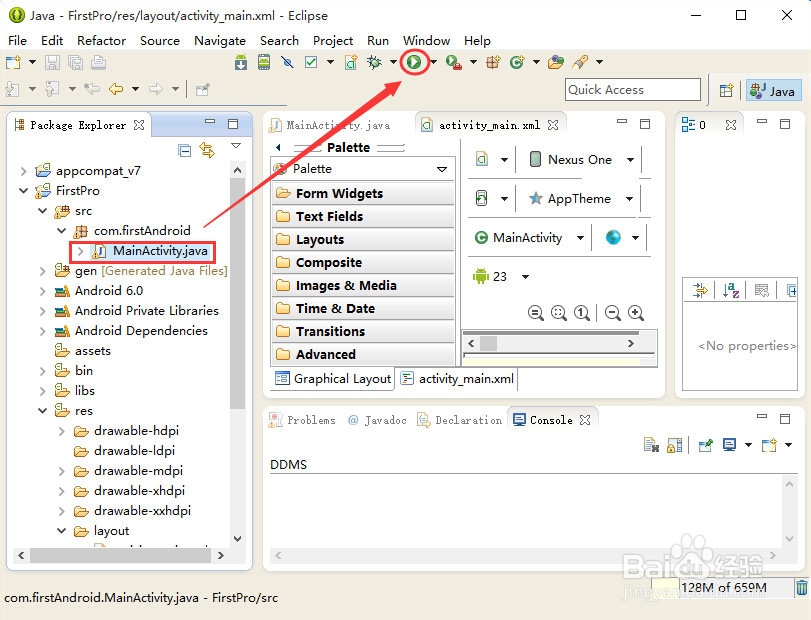This screenshot has width=811, height=620.
Task: Click the Scroll Lock icon in Console toolbar
Action: pos(674,445)
